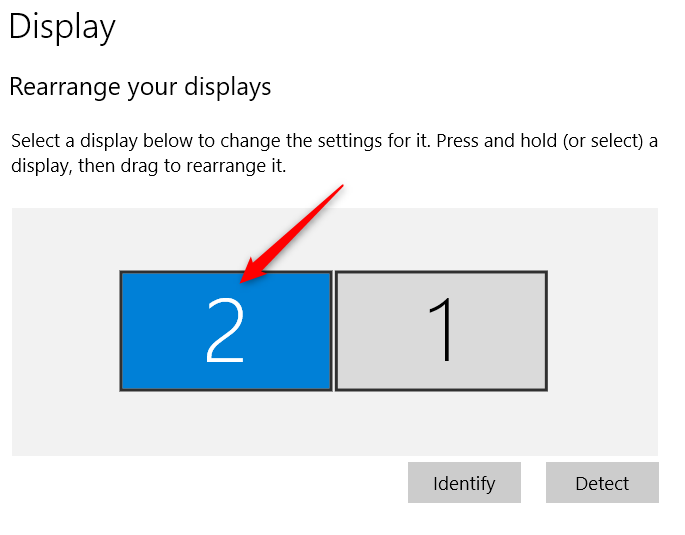The width and height of the screenshot is (685, 535).
Task: Click empty canvas right of display 1
Action: click(x=602, y=330)
